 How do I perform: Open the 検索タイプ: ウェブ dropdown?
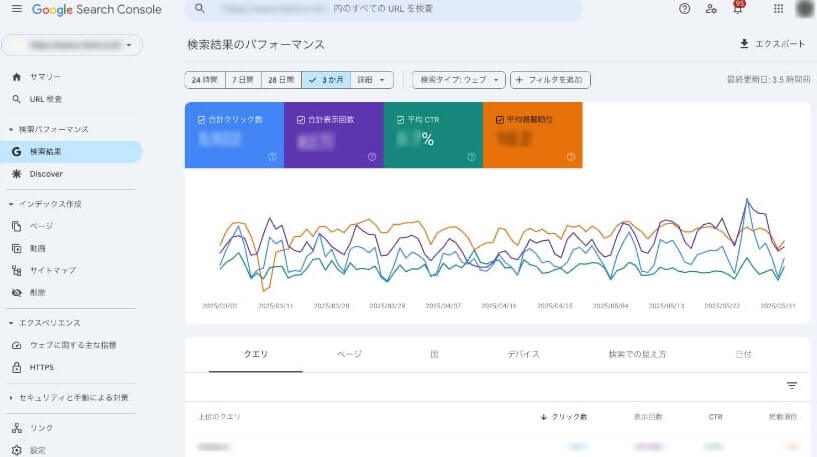[x=459, y=80]
